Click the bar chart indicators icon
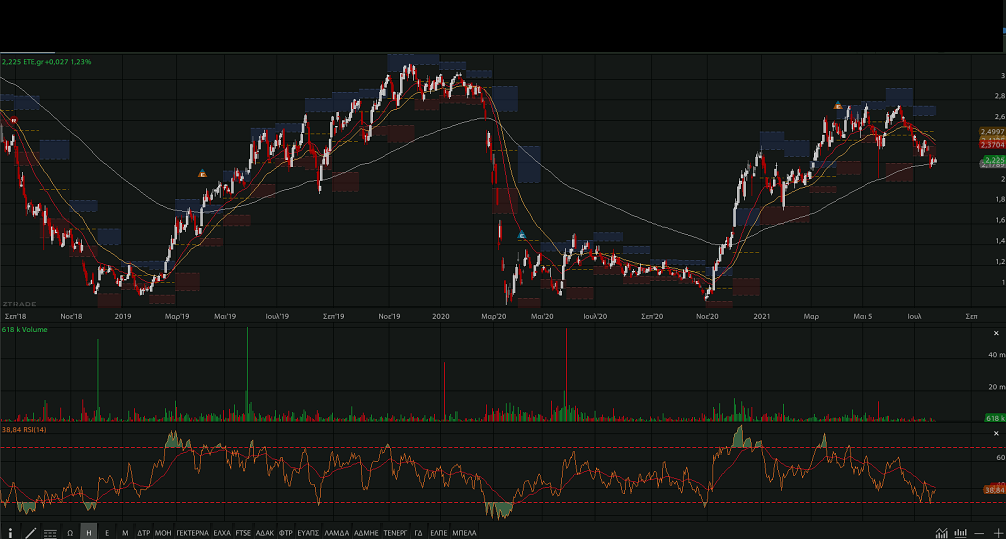The width and height of the screenshot is (1006, 539). tap(960, 533)
